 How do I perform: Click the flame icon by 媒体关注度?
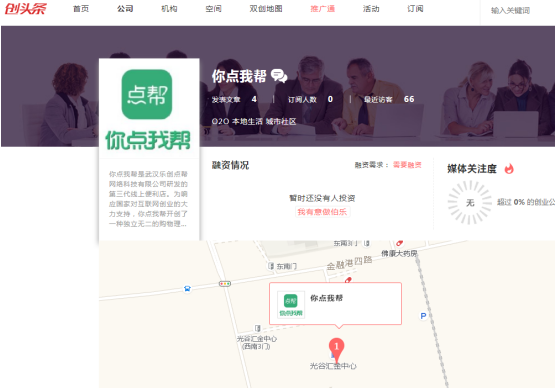pos(509,169)
